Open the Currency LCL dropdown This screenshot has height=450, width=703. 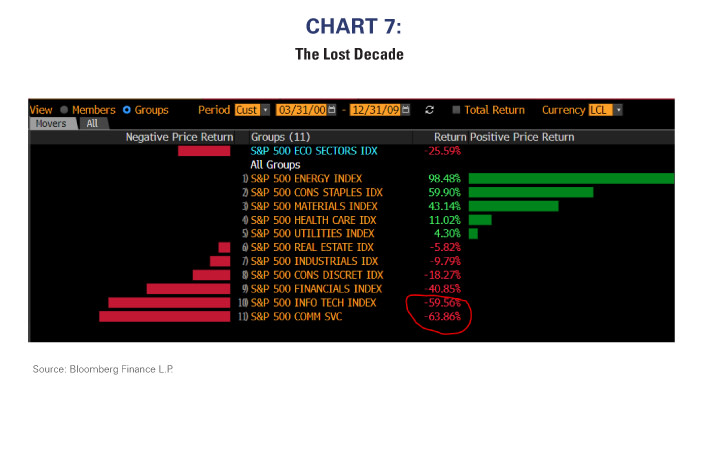605,110
